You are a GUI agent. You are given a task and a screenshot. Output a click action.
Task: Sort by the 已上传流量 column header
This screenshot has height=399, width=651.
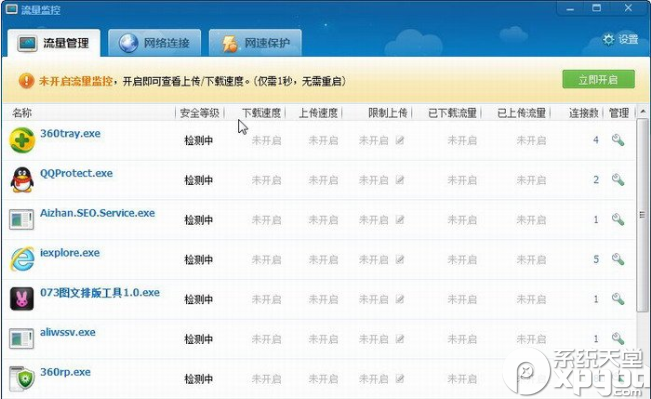[521, 113]
